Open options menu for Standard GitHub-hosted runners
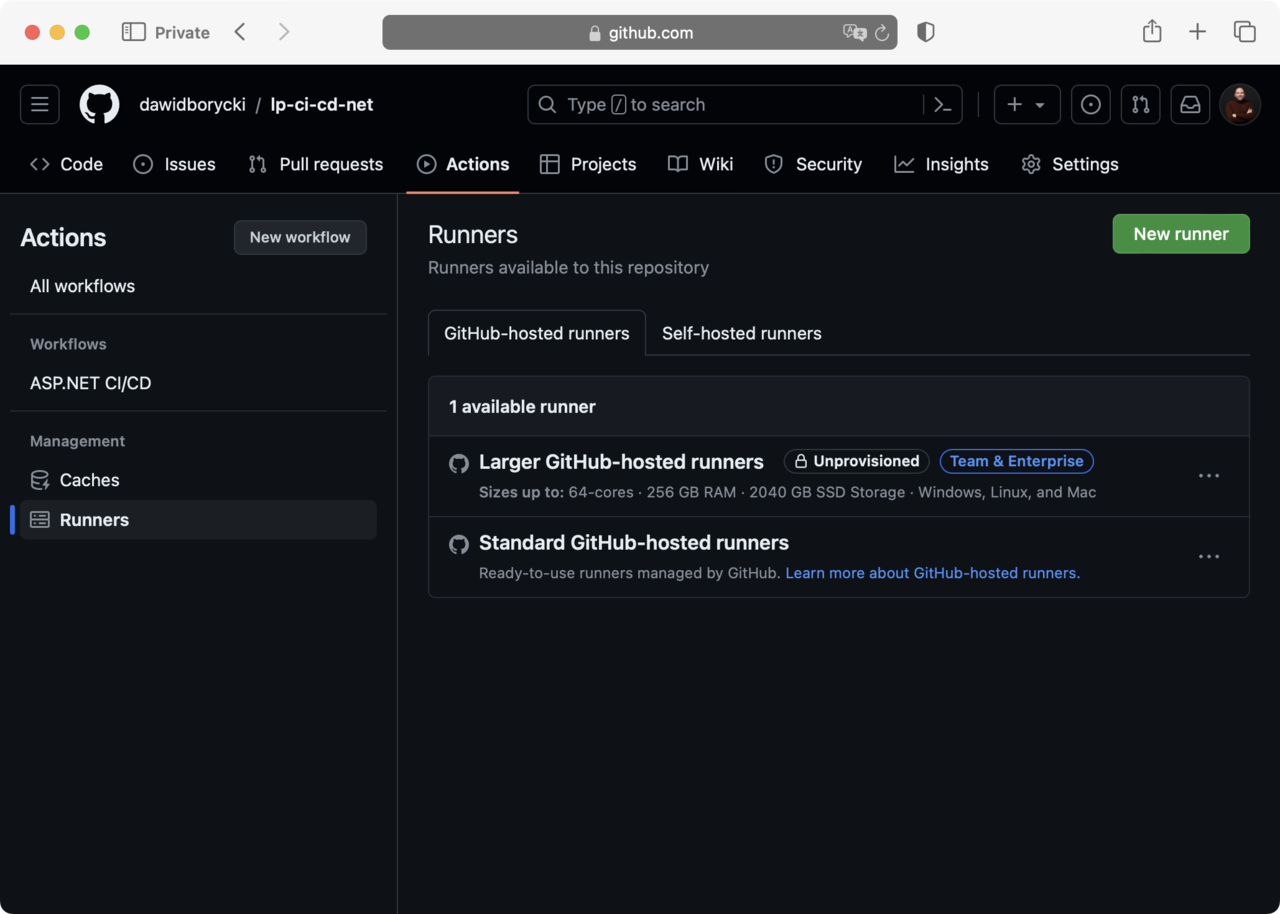This screenshot has width=1280, height=914. [x=1209, y=557]
